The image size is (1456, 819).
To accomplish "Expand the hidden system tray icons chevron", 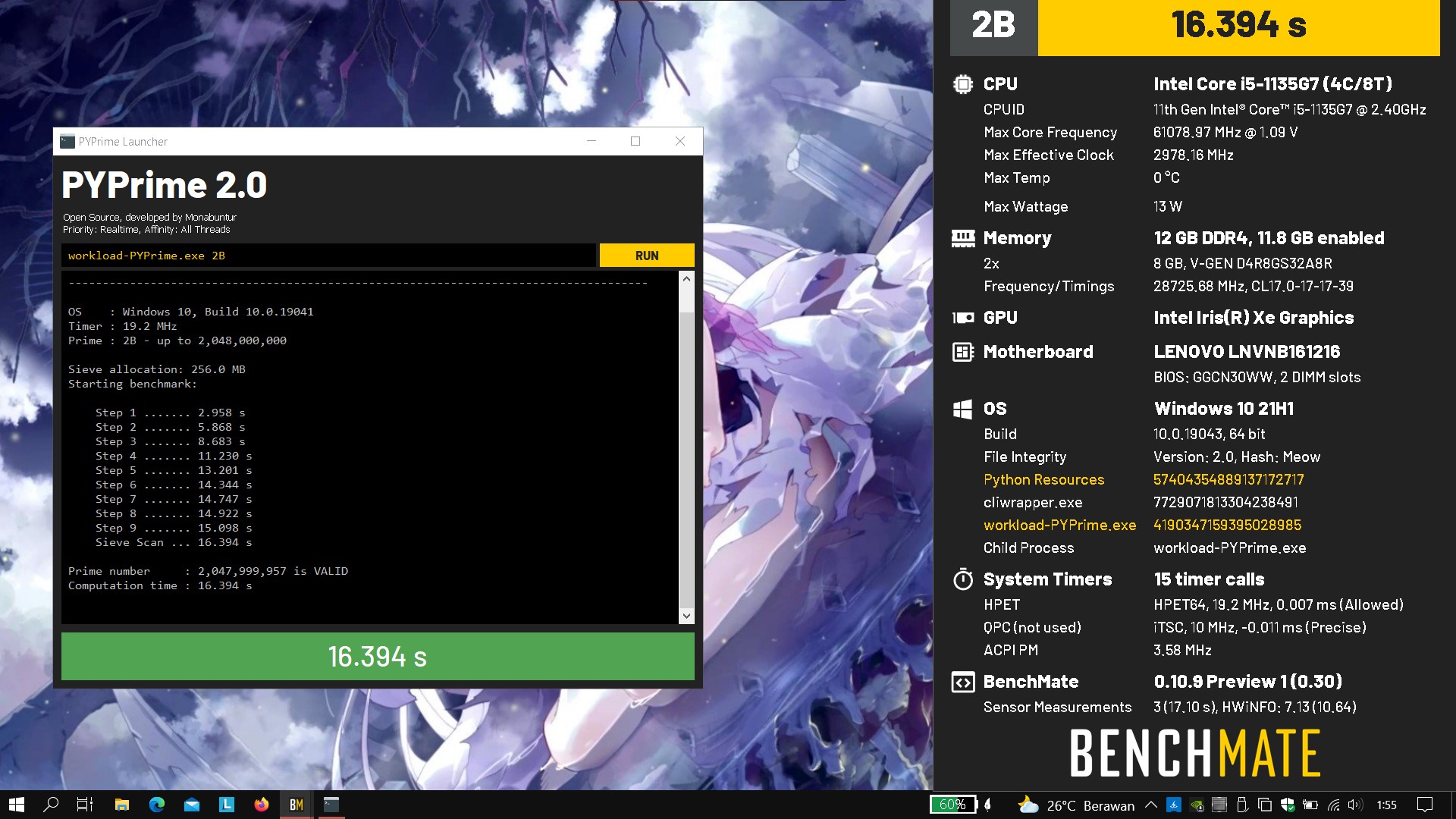I will pyautogui.click(x=1150, y=805).
